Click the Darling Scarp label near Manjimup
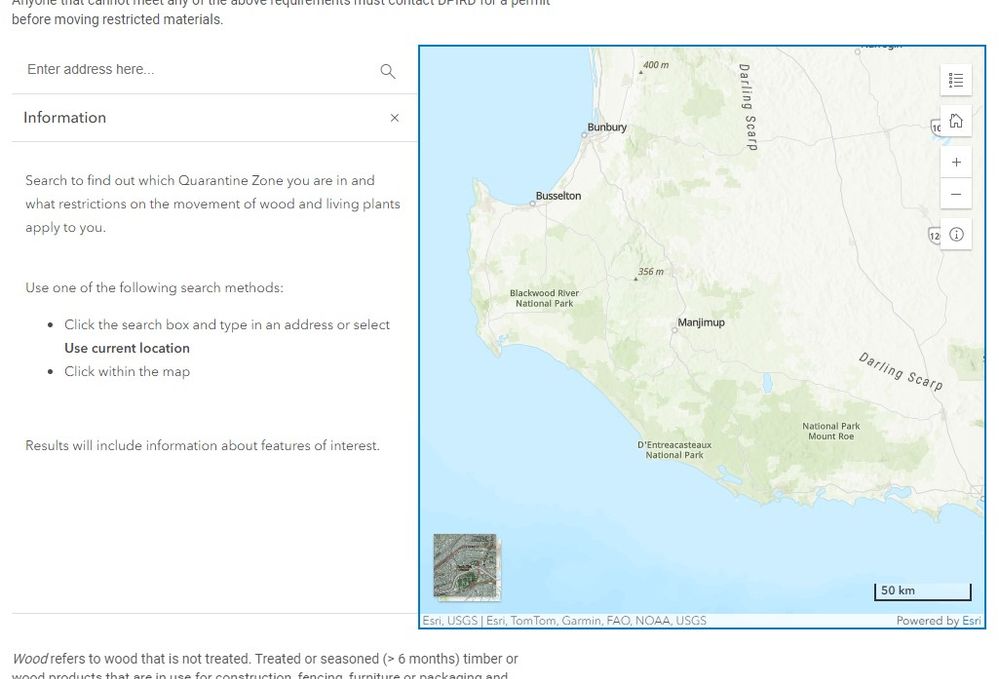The width and height of the screenshot is (999, 679). [900, 371]
